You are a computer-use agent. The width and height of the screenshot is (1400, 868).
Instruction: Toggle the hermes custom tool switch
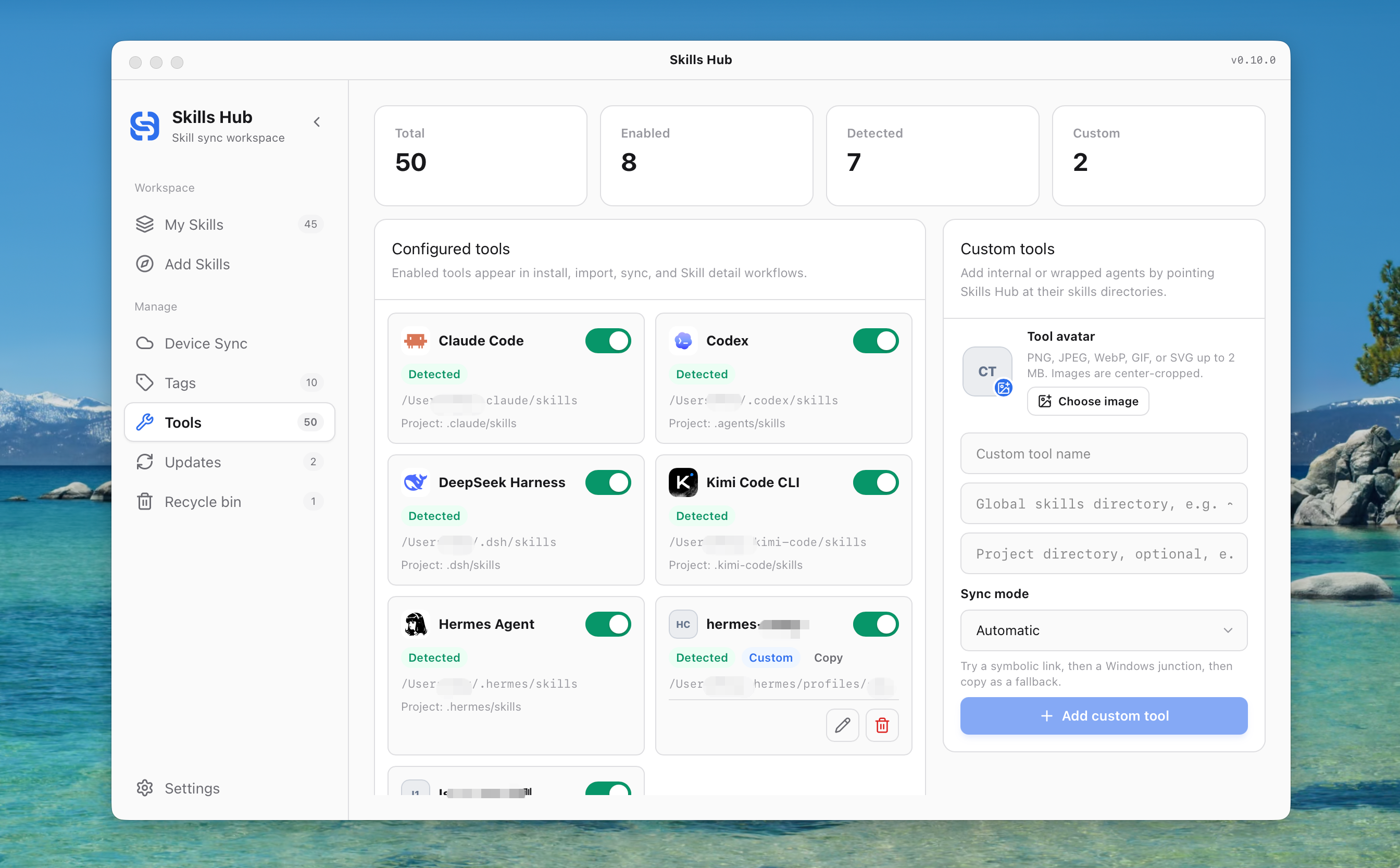875,625
